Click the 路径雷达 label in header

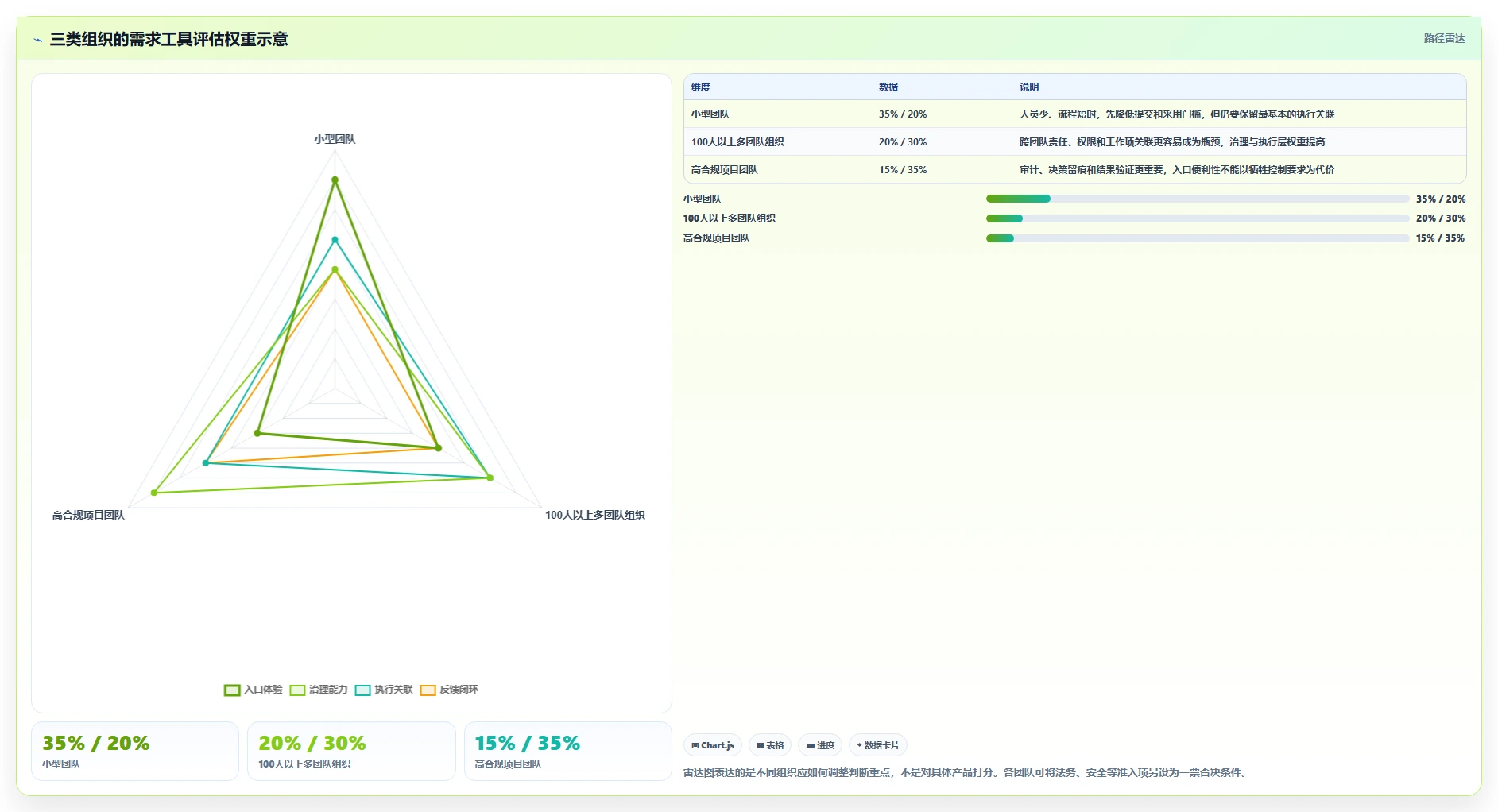click(1444, 38)
